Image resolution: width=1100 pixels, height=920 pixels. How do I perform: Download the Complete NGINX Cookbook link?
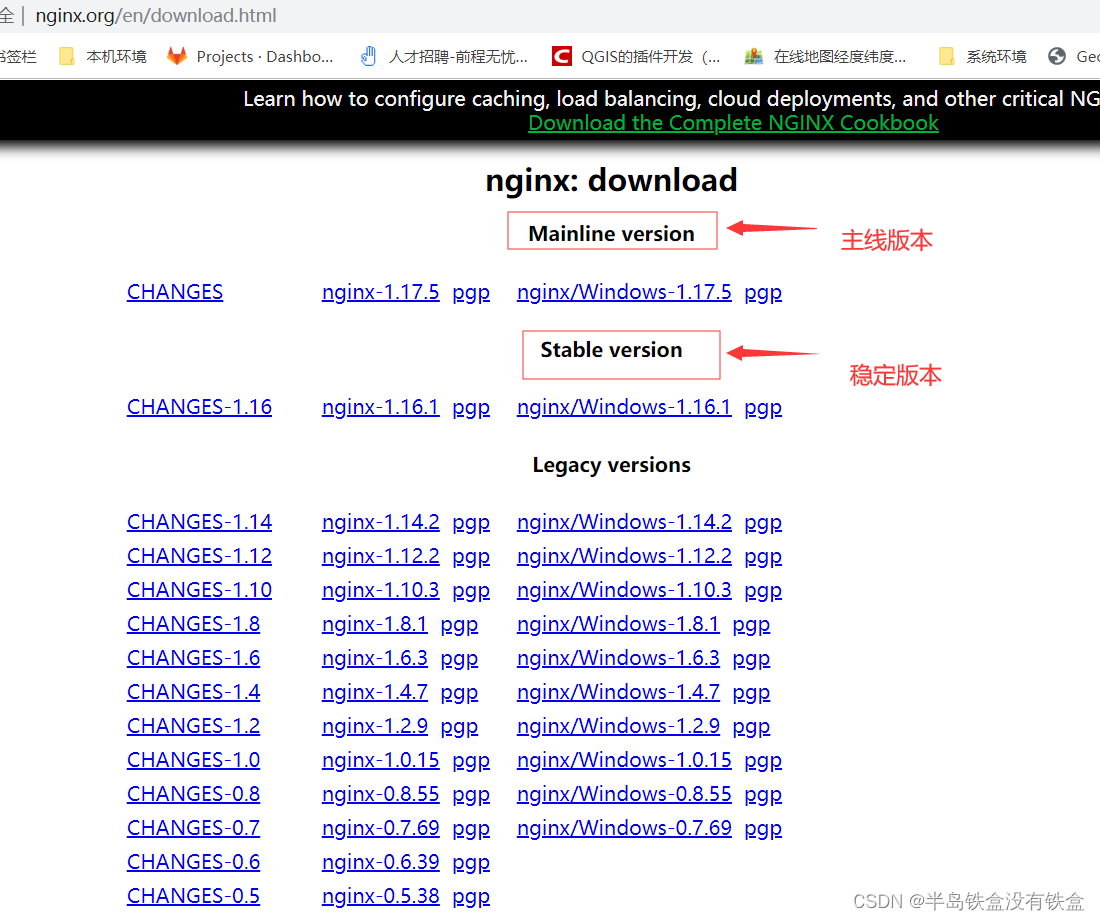tap(733, 123)
